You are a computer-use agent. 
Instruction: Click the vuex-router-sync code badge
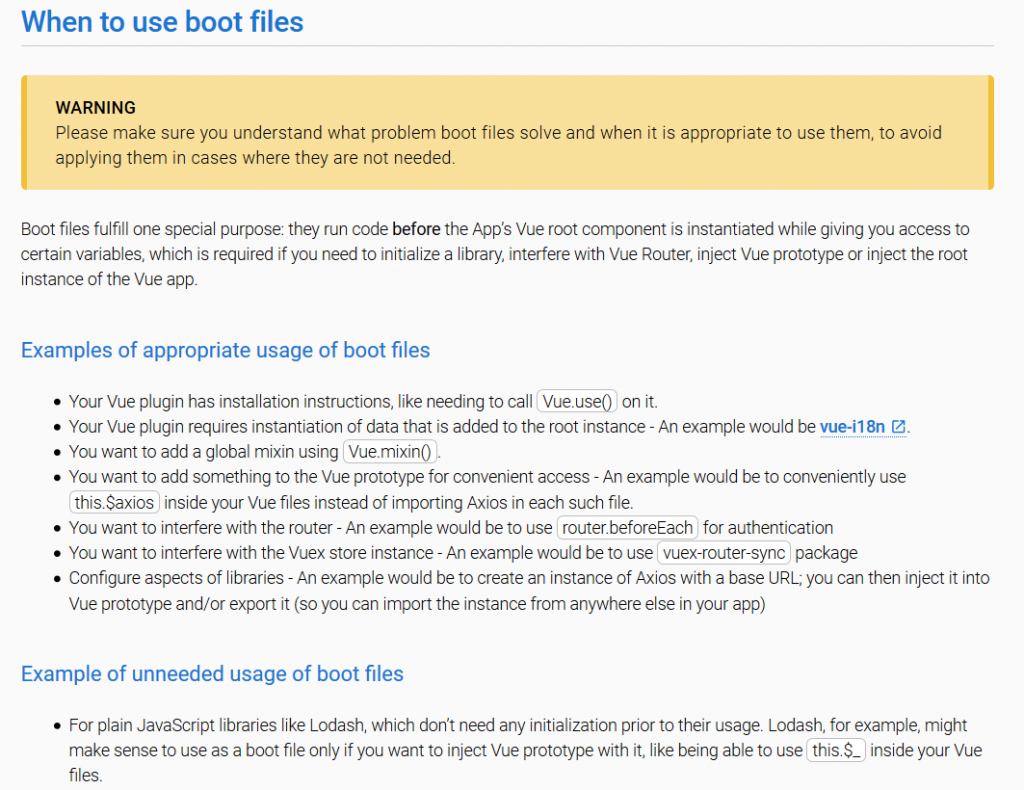click(725, 553)
